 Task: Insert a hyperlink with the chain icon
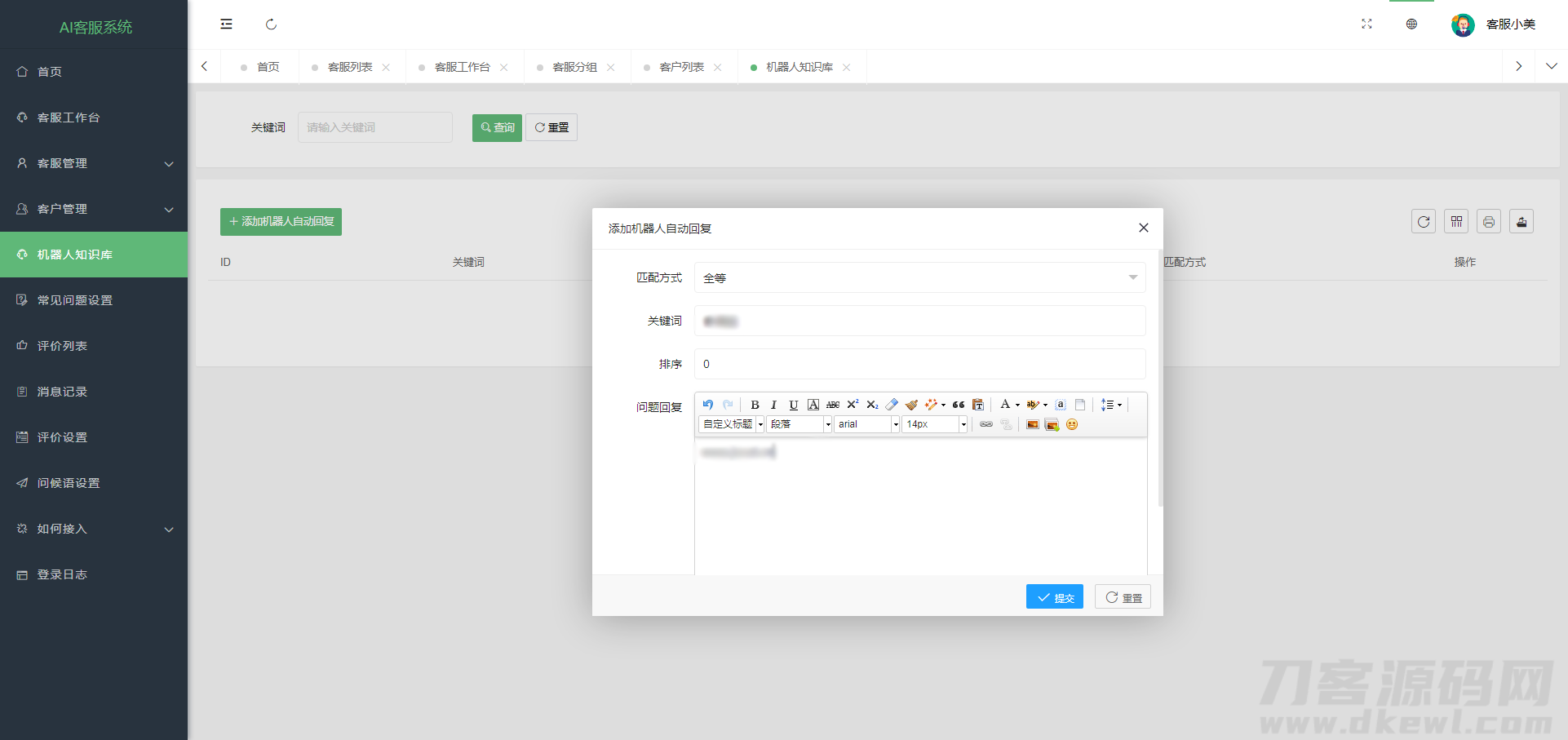tap(986, 424)
